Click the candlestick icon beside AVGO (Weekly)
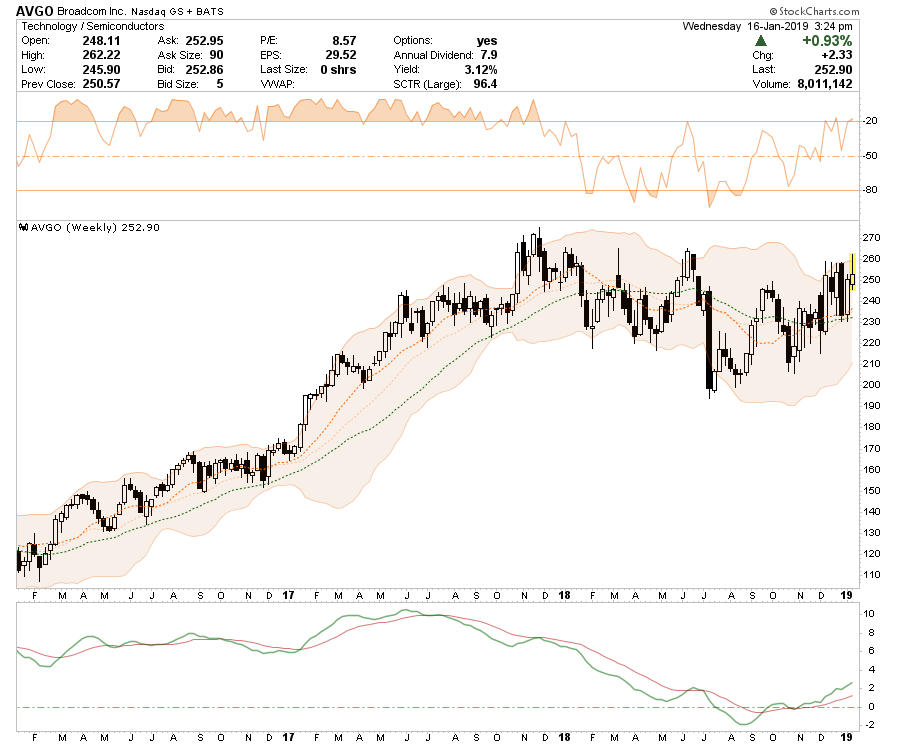 pos(24,227)
